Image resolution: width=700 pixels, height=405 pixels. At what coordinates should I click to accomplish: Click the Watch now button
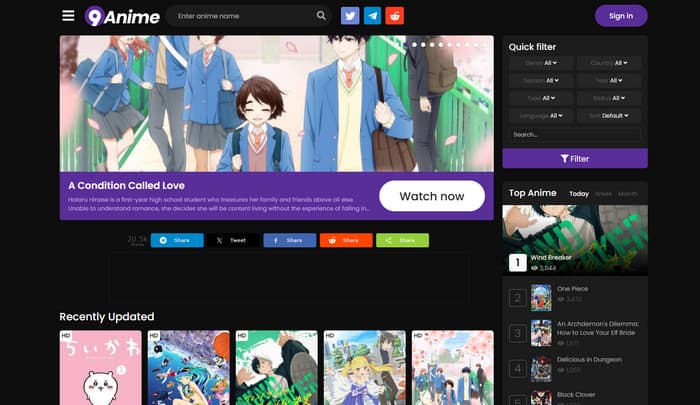click(432, 196)
